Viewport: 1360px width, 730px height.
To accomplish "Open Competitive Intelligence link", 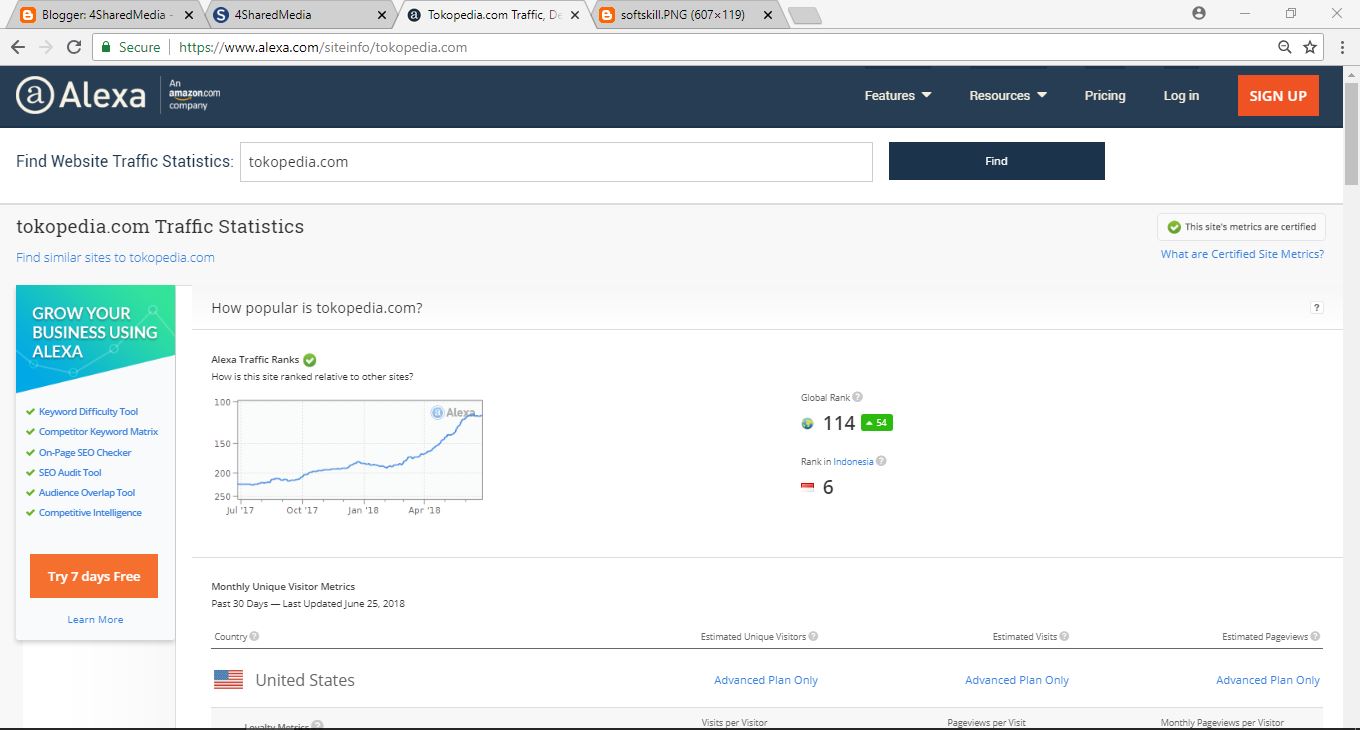I will [x=90, y=513].
